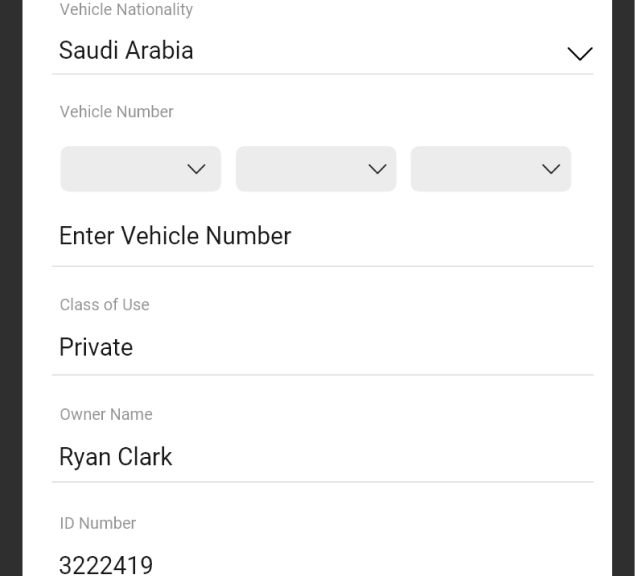This screenshot has height=576, width=635.
Task: Expand the last vehicle number letter dropdown
Action: (491, 169)
